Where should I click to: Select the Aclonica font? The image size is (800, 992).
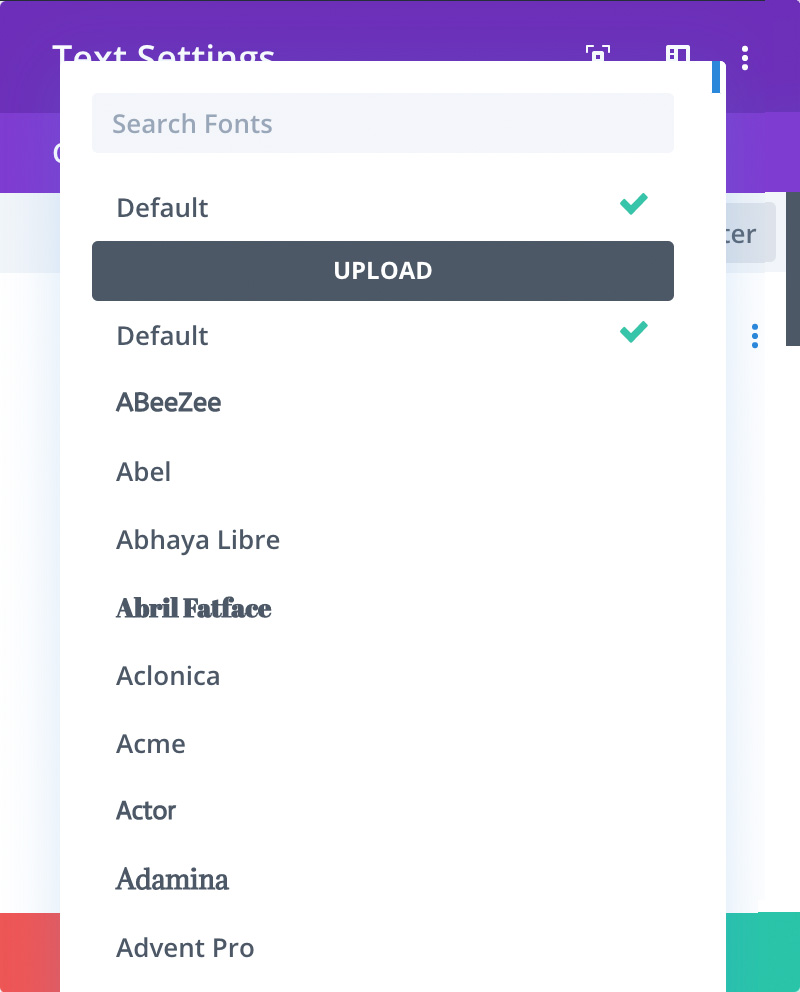168,676
